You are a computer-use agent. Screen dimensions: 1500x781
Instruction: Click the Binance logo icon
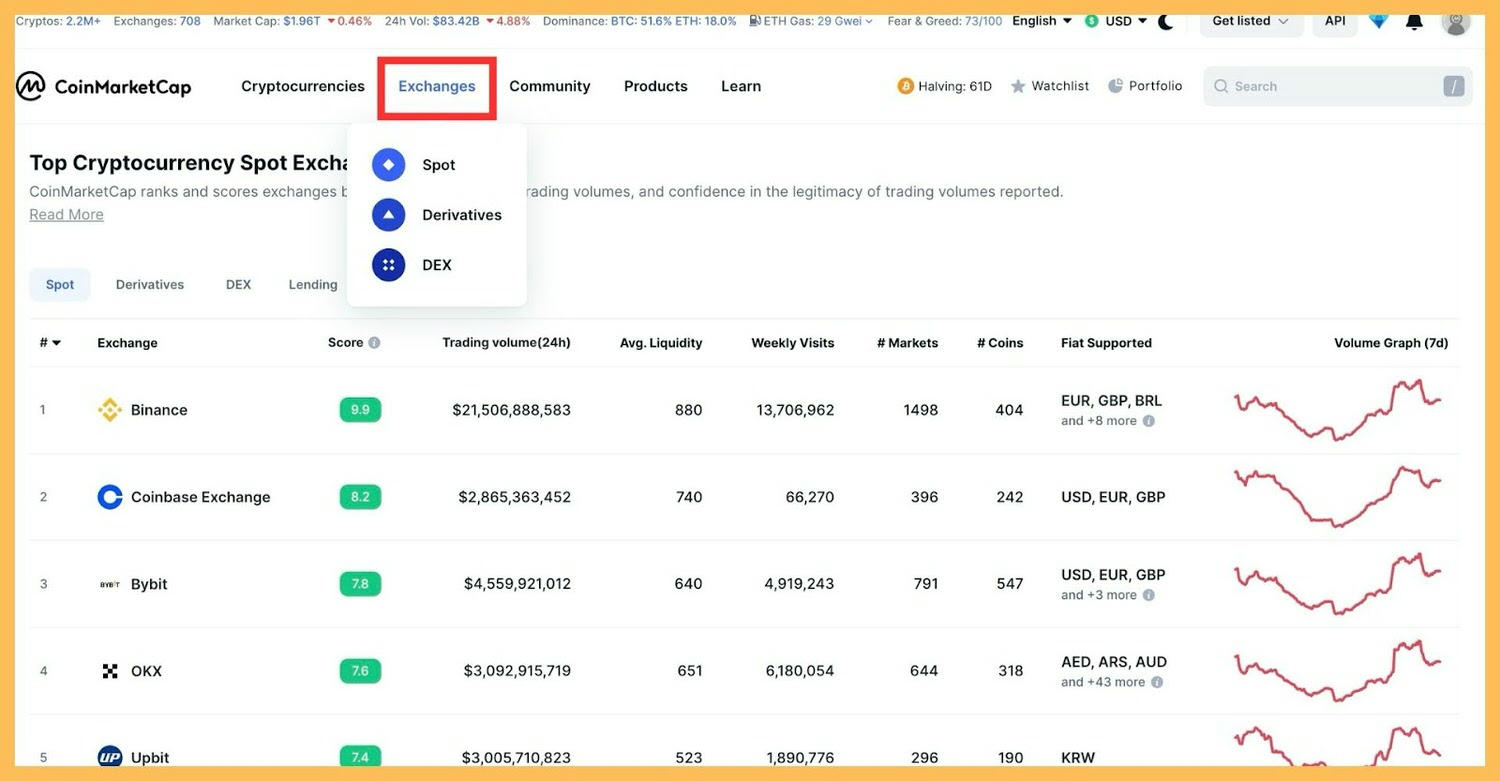(110, 410)
